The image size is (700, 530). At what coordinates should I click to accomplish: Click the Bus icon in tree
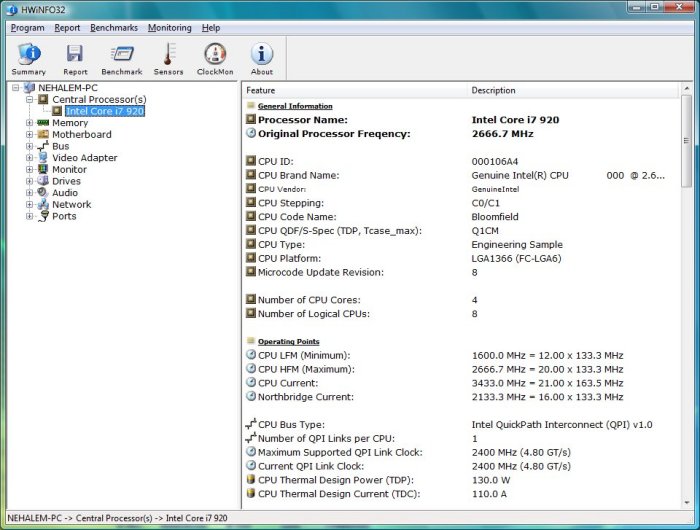43,146
